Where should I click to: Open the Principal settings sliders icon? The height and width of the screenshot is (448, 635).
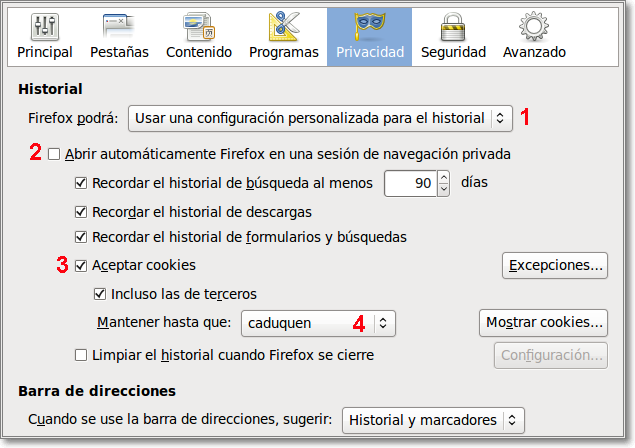coord(45,27)
